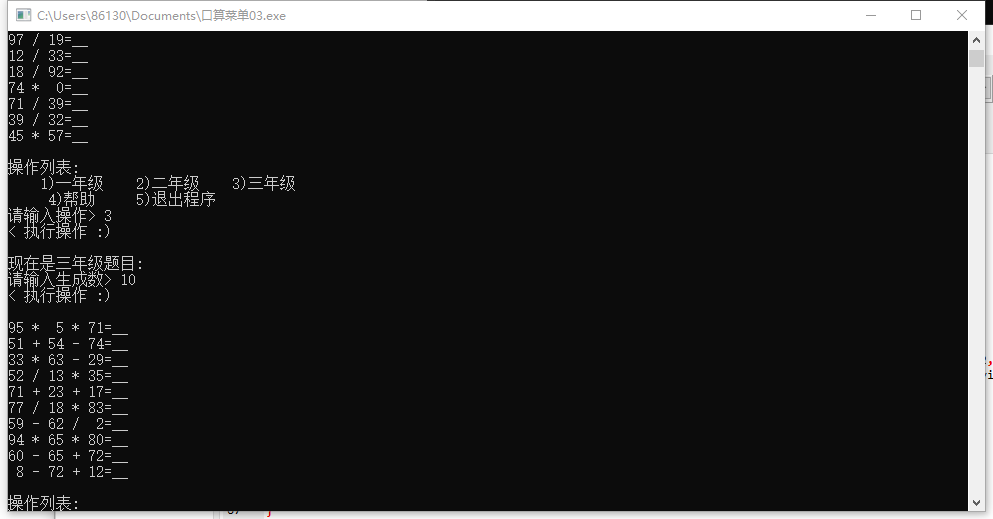Click the line '8 - 72 + 12=__'
This screenshot has width=993, height=519.
tap(72, 472)
